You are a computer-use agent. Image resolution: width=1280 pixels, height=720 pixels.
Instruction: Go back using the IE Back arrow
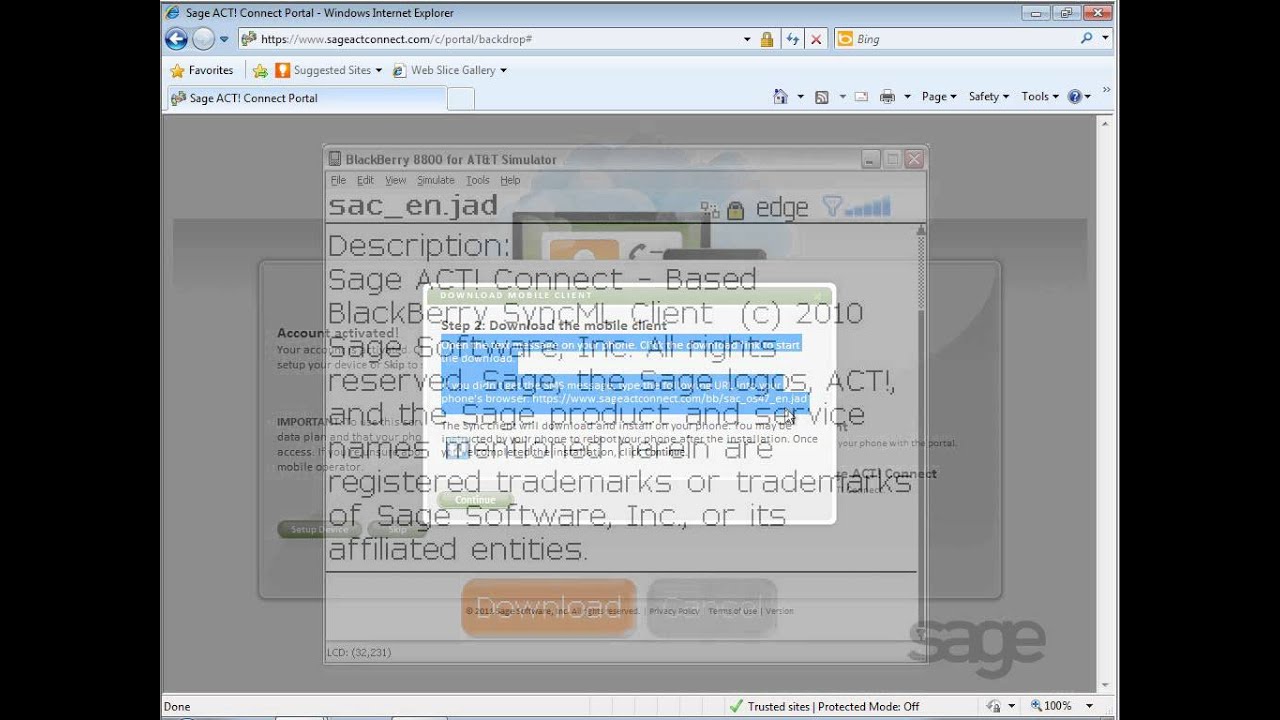176,39
